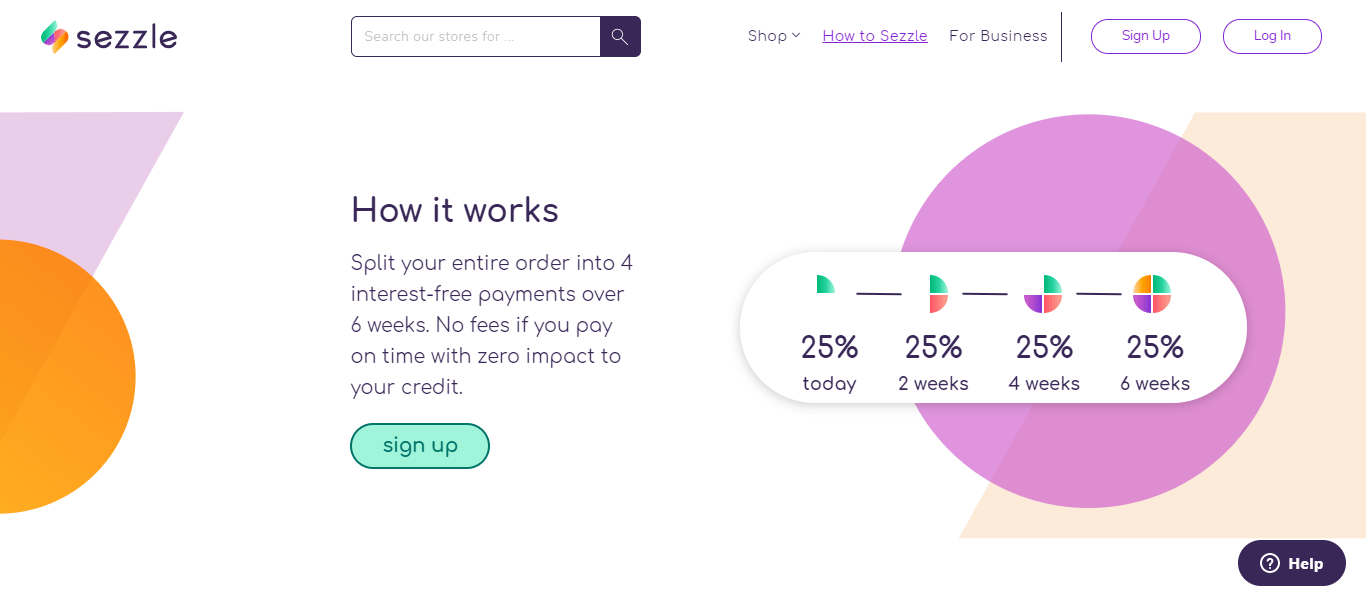Select the three-quarter pie above 4 weeks
This screenshot has height=600, width=1366.
tap(1044, 293)
